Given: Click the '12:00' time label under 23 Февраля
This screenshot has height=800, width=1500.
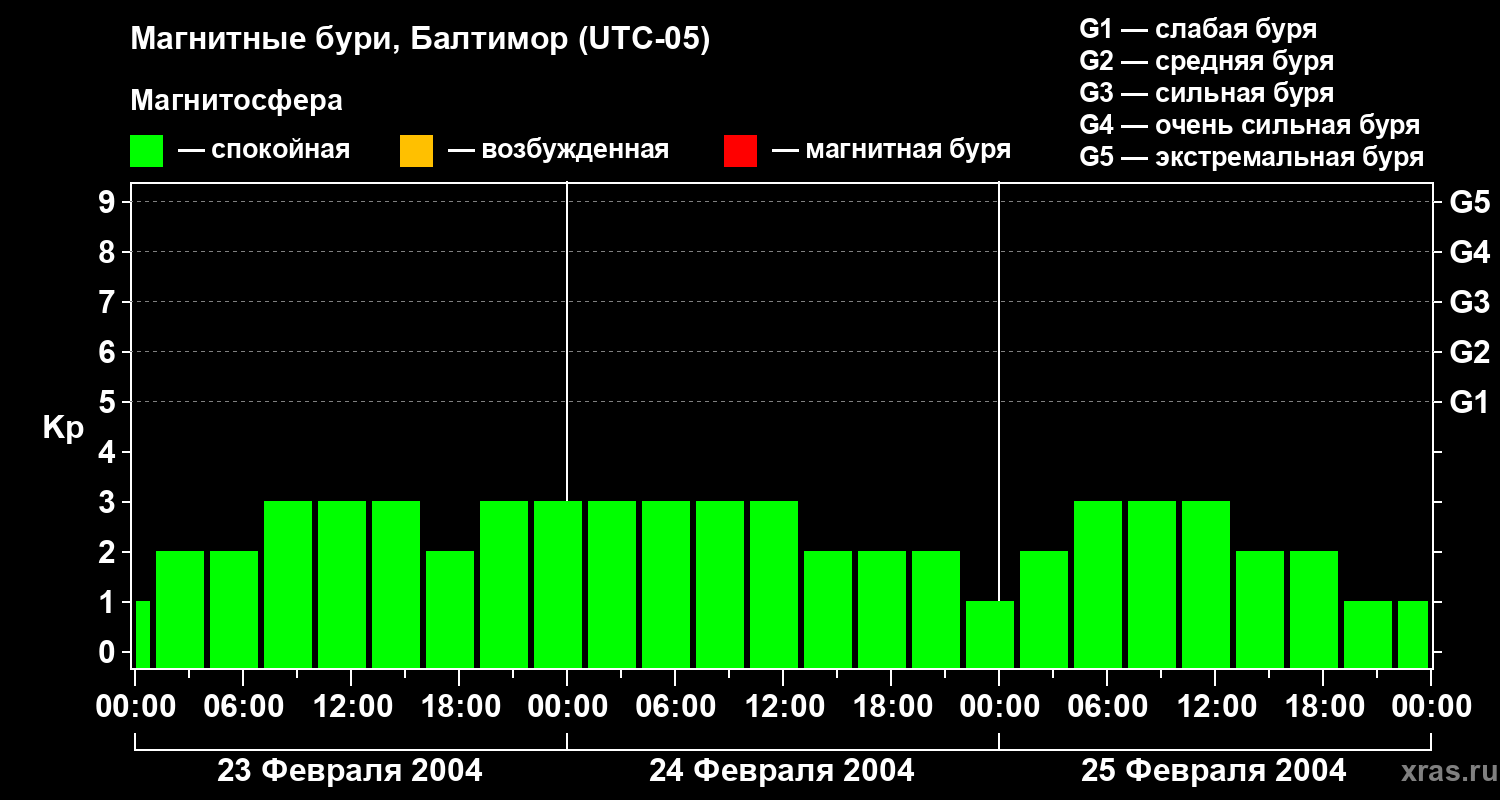Looking at the screenshot, I should pyautogui.click(x=351, y=707).
